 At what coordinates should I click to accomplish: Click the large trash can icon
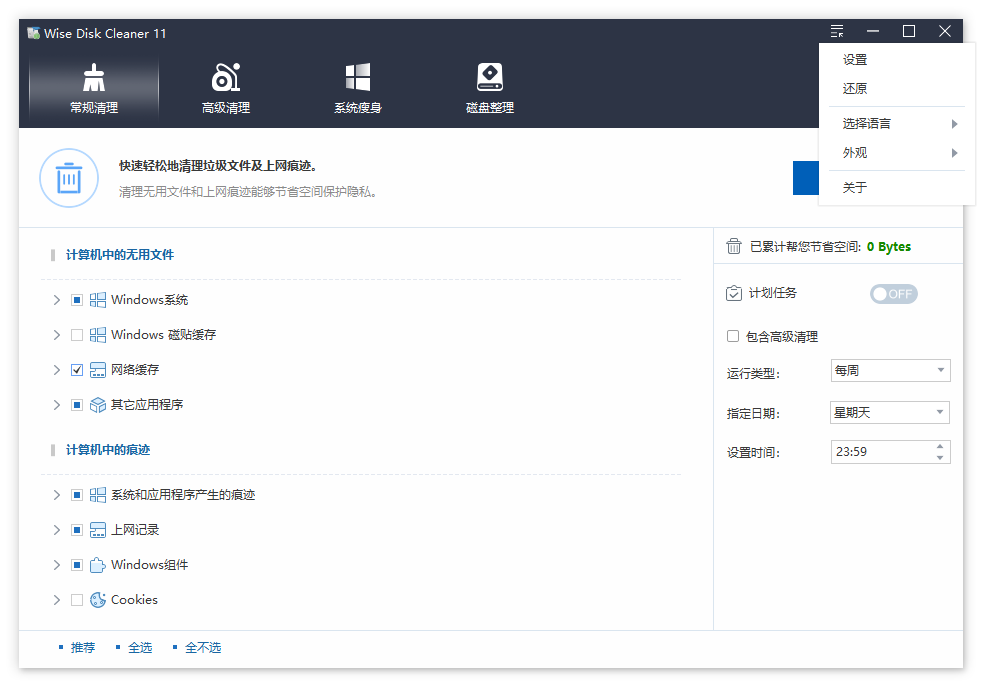pos(68,179)
